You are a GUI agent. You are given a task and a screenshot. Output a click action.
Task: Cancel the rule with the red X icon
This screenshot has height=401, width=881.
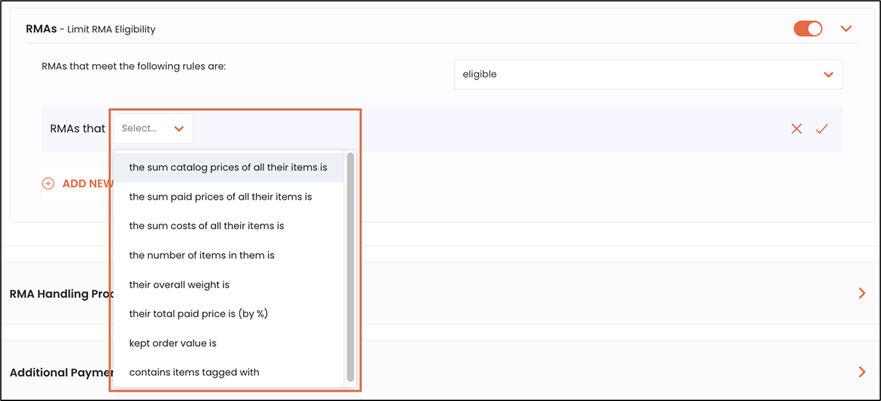796,129
